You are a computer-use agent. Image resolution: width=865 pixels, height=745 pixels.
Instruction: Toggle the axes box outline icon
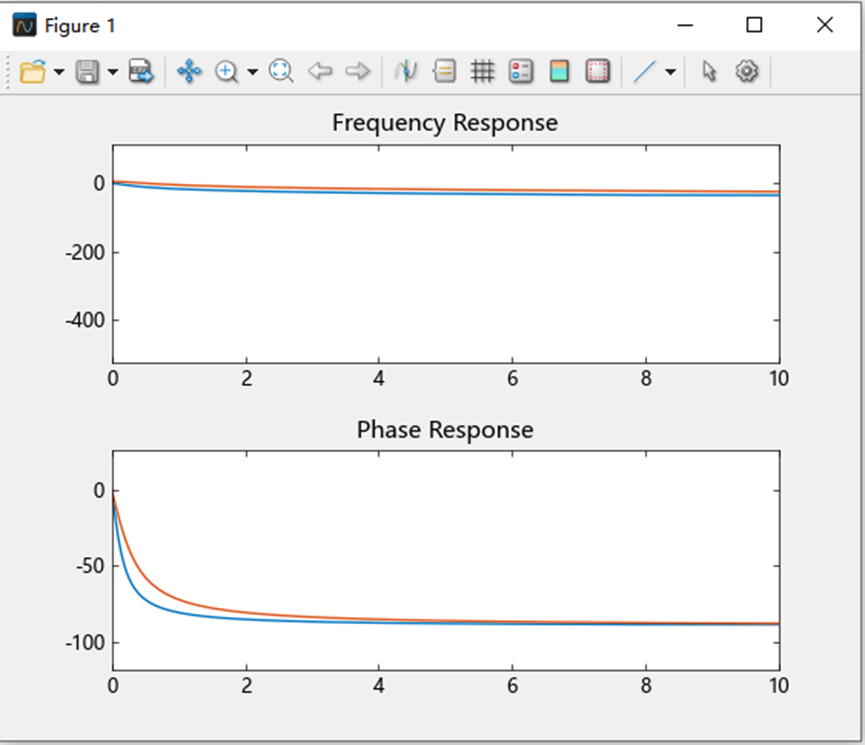click(597, 71)
